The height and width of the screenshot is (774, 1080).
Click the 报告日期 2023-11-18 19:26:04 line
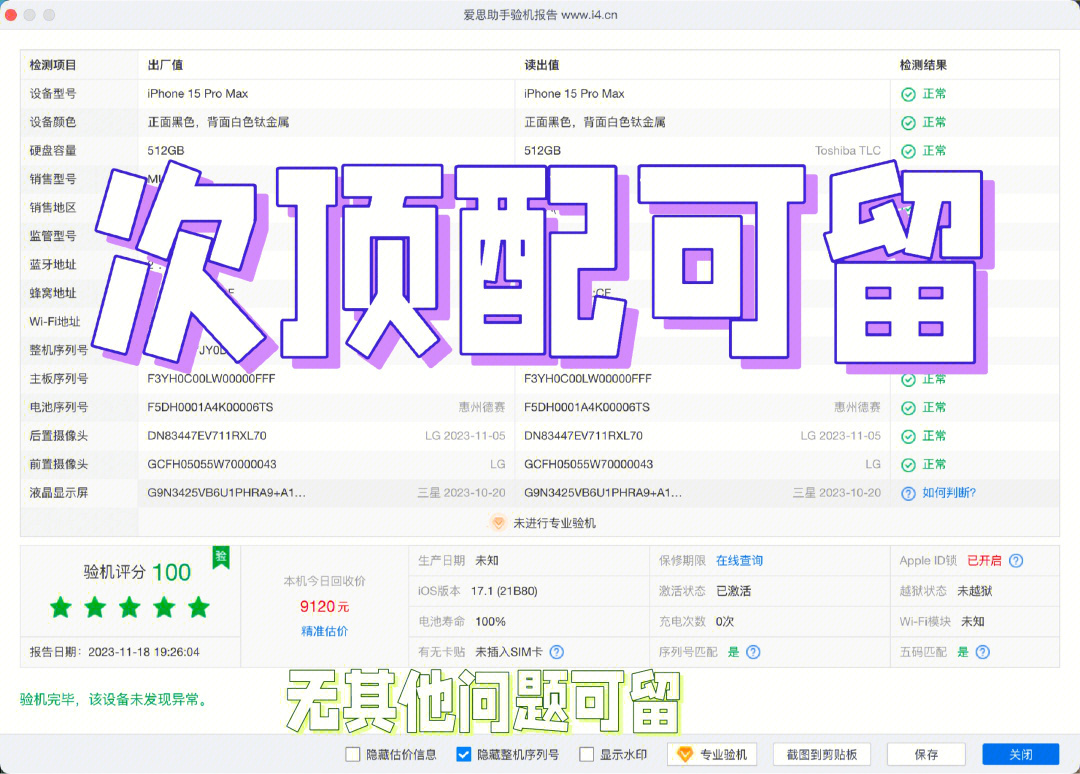click(114, 652)
